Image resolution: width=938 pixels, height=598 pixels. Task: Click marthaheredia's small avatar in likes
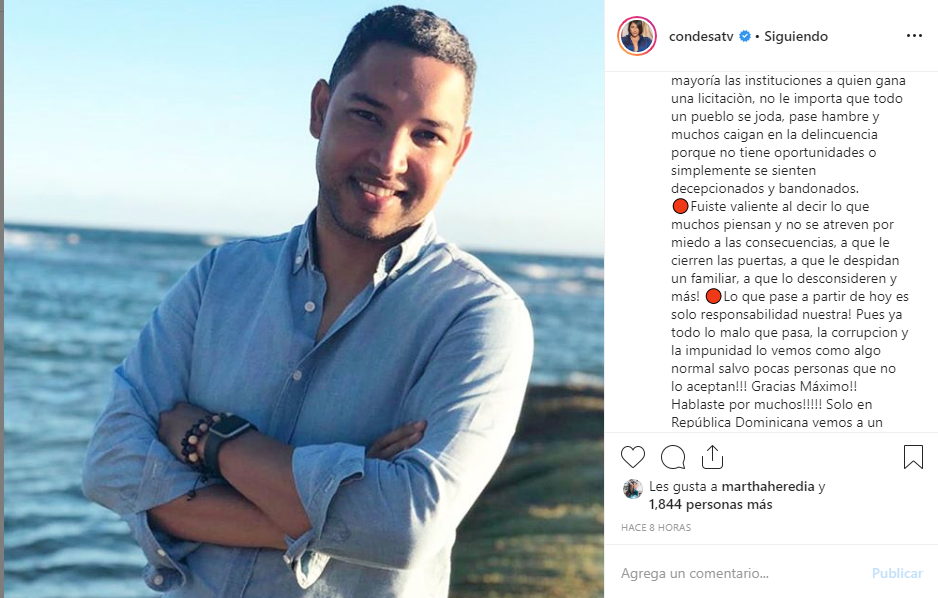(632, 489)
